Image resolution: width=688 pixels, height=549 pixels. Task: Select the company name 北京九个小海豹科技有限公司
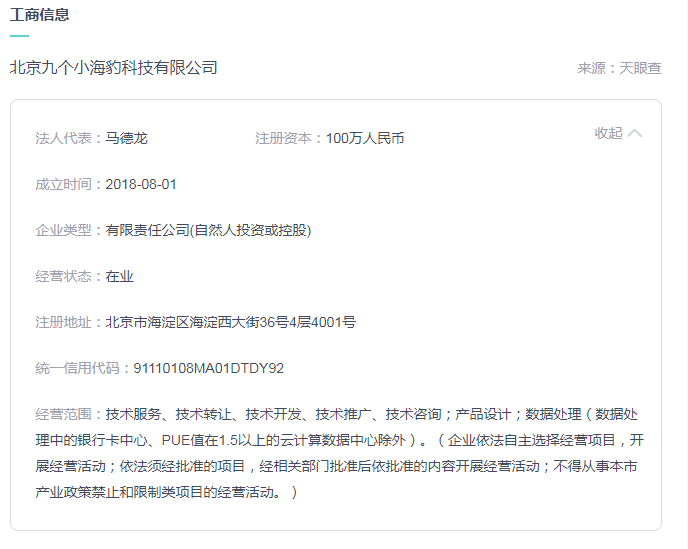point(114,68)
